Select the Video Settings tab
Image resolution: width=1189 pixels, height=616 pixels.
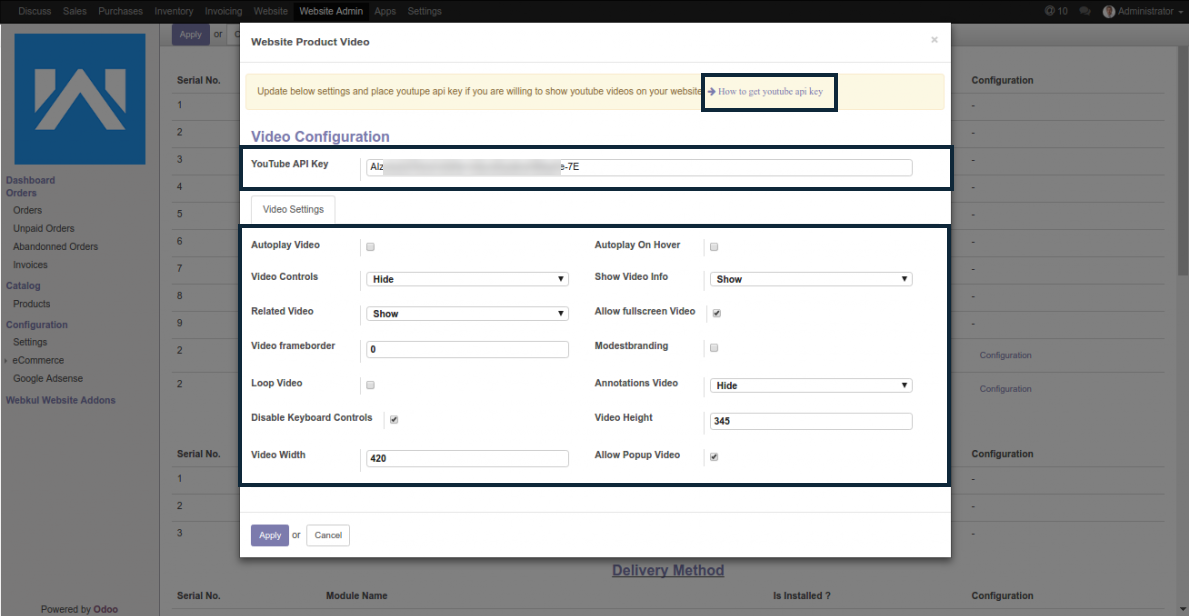(293, 210)
